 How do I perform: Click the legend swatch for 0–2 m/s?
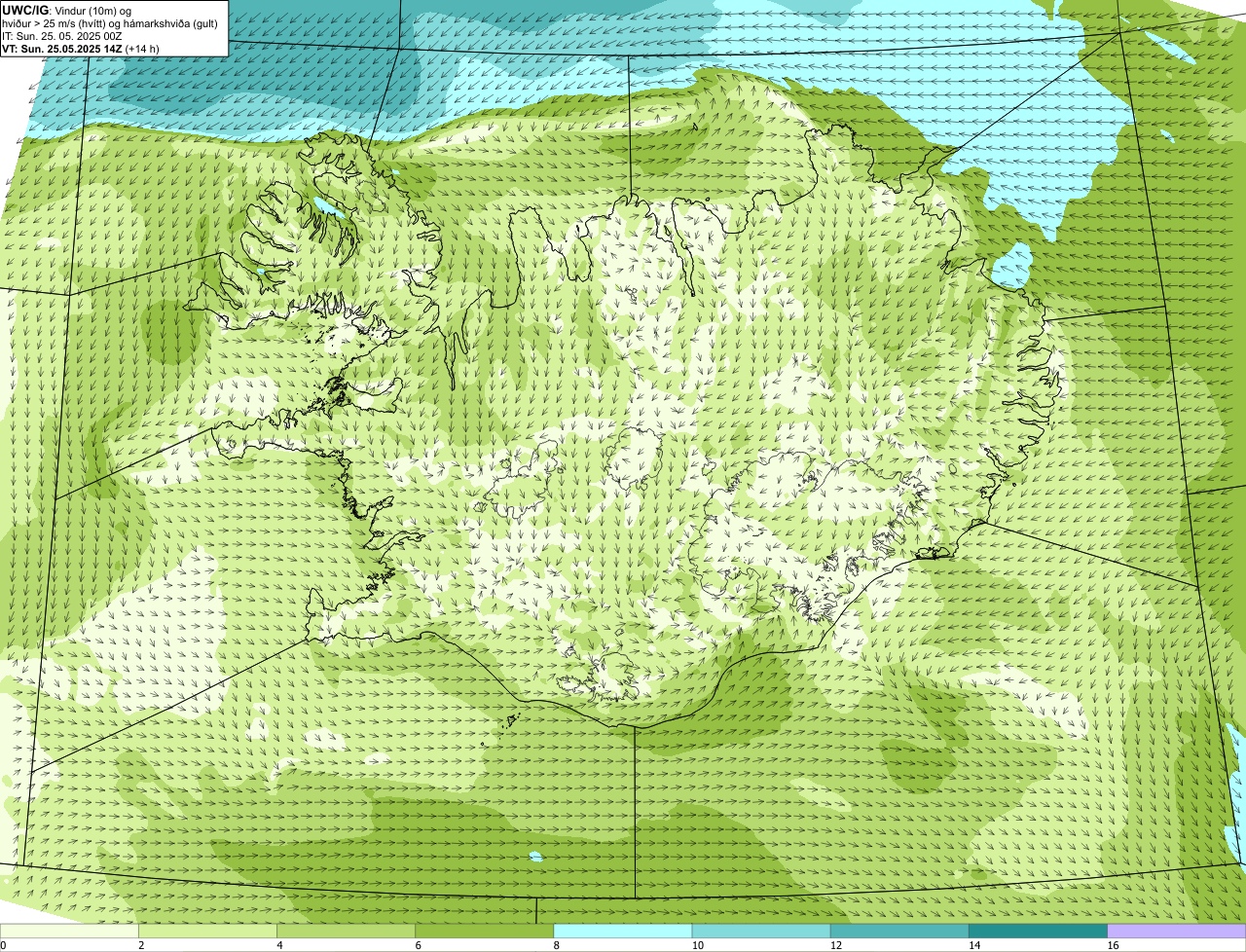(x=69, y=931)
